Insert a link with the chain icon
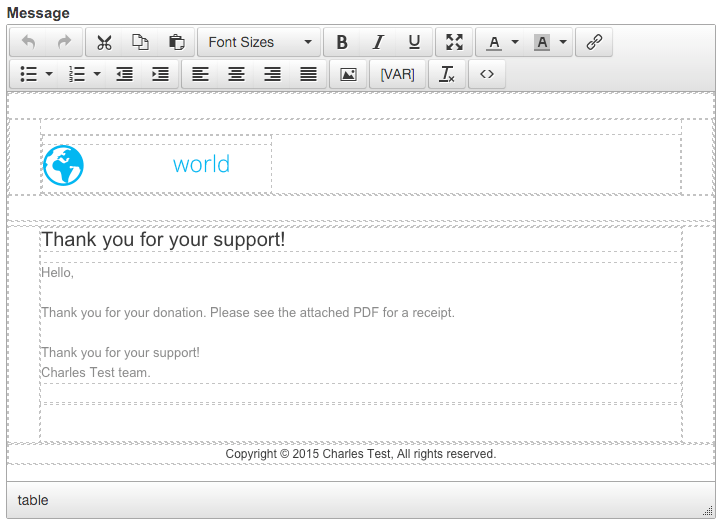This screenshot has width=720, height=525. coord(594,42)
